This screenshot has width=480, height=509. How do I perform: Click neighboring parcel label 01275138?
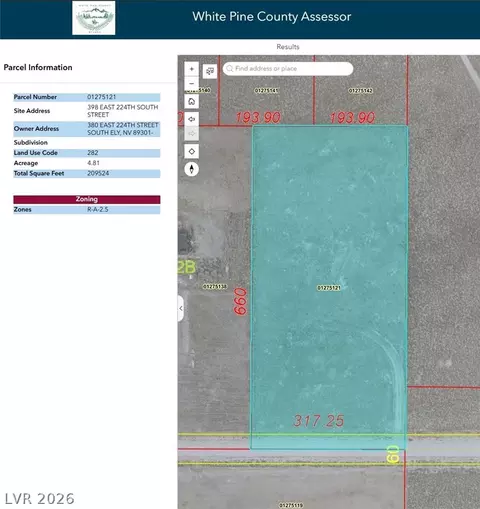click(215, 287)
